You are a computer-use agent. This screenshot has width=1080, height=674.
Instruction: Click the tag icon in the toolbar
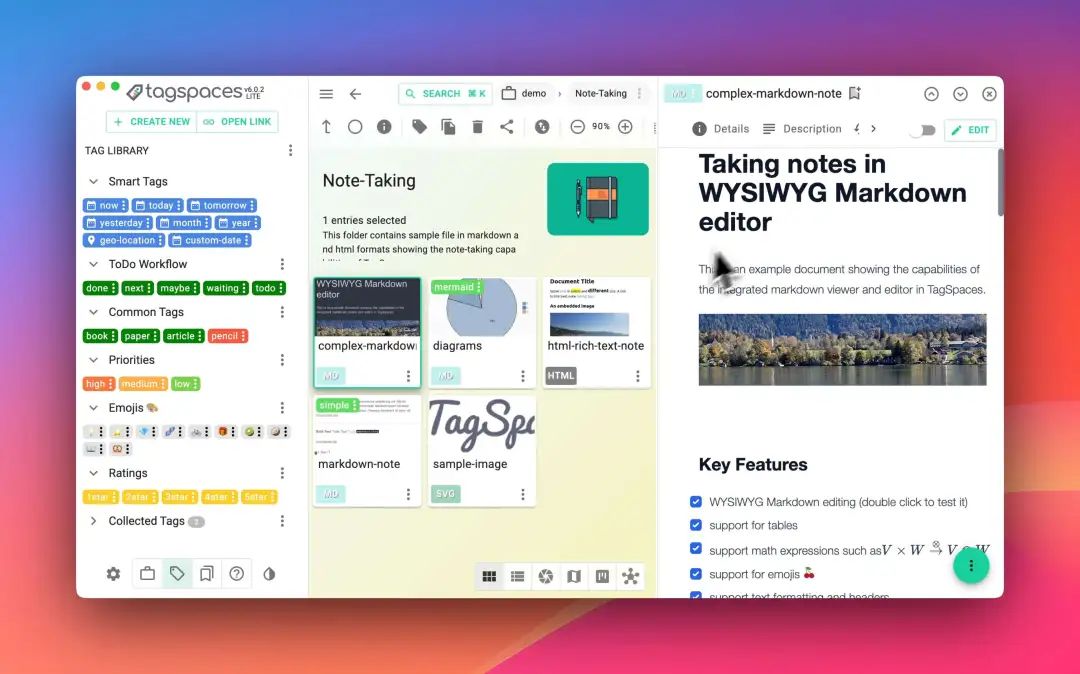click(x=419, y=127)
